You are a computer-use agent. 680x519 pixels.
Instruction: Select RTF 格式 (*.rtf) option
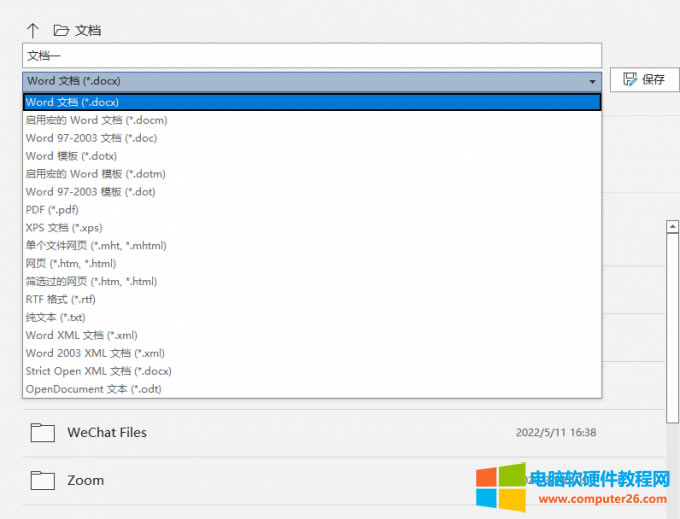click(312, 299)
